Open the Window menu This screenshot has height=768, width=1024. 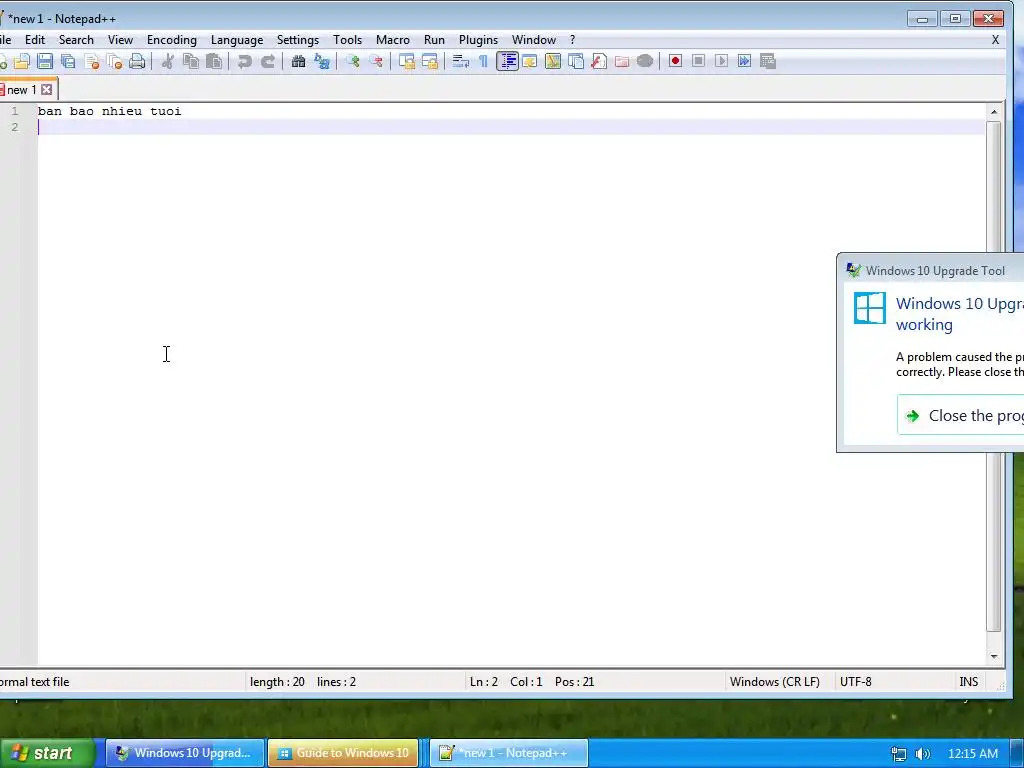(534, 40)
